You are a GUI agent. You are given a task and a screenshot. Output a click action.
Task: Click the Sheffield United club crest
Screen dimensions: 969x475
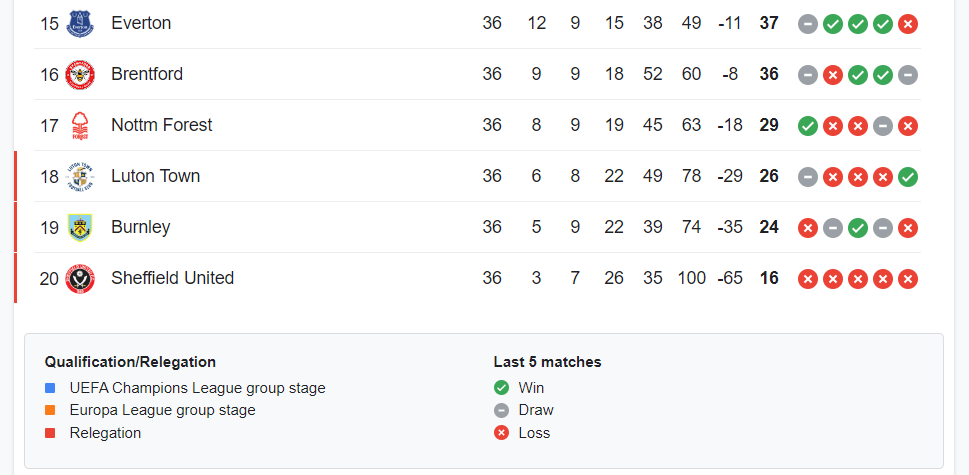click(x=80, y=279)
